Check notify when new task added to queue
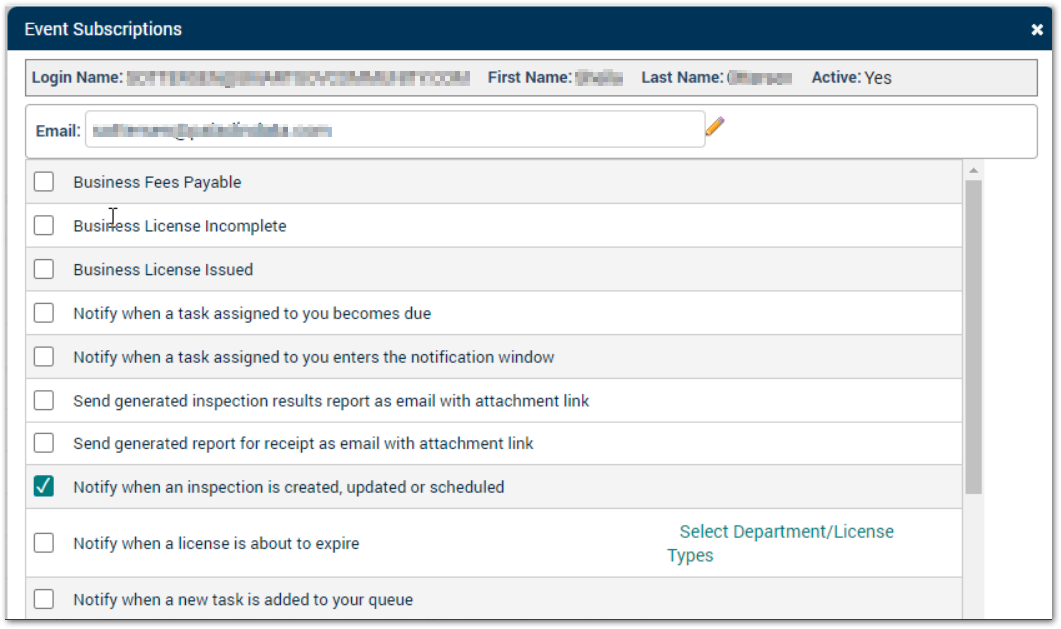 pyautogui.click(x=43, y=598)
